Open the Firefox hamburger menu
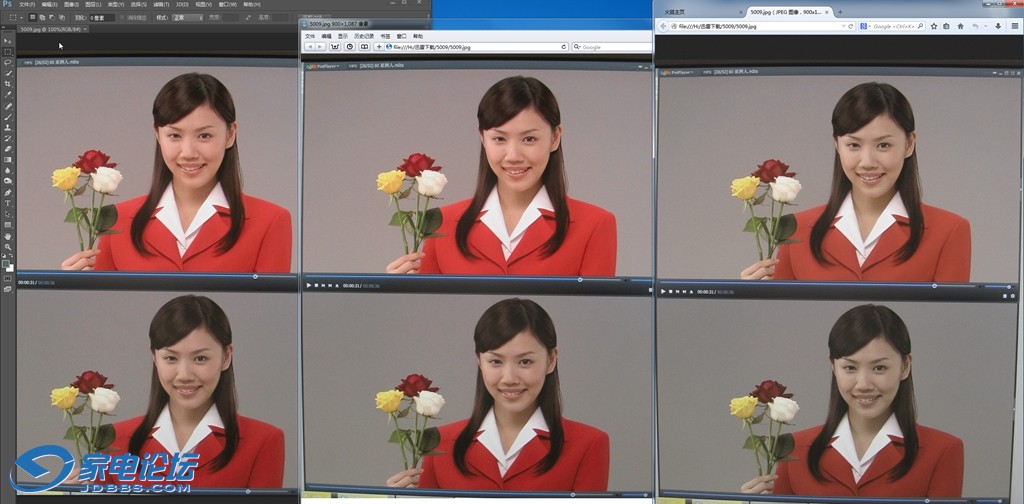The width and height of the screenshot is (1024, 504). pyautogui.click(x=1013, y=26)
